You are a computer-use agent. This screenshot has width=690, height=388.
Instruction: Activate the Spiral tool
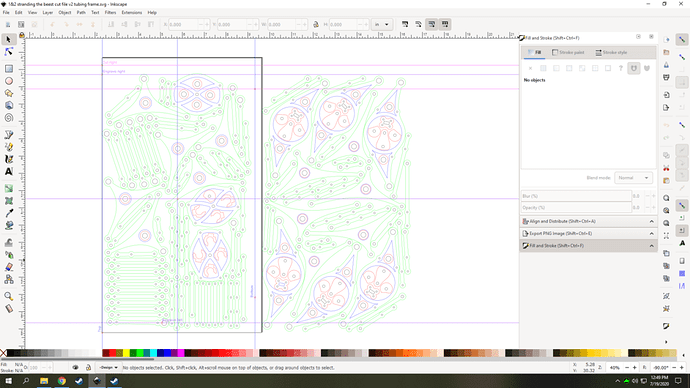(x=8, y=118)
